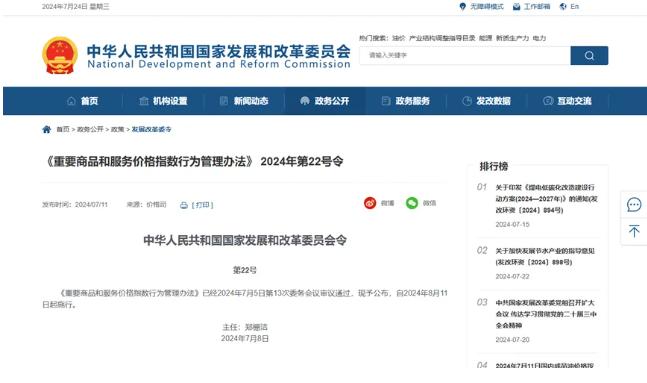
Task: Click the globe icon beside En
Action: point(563,7)
